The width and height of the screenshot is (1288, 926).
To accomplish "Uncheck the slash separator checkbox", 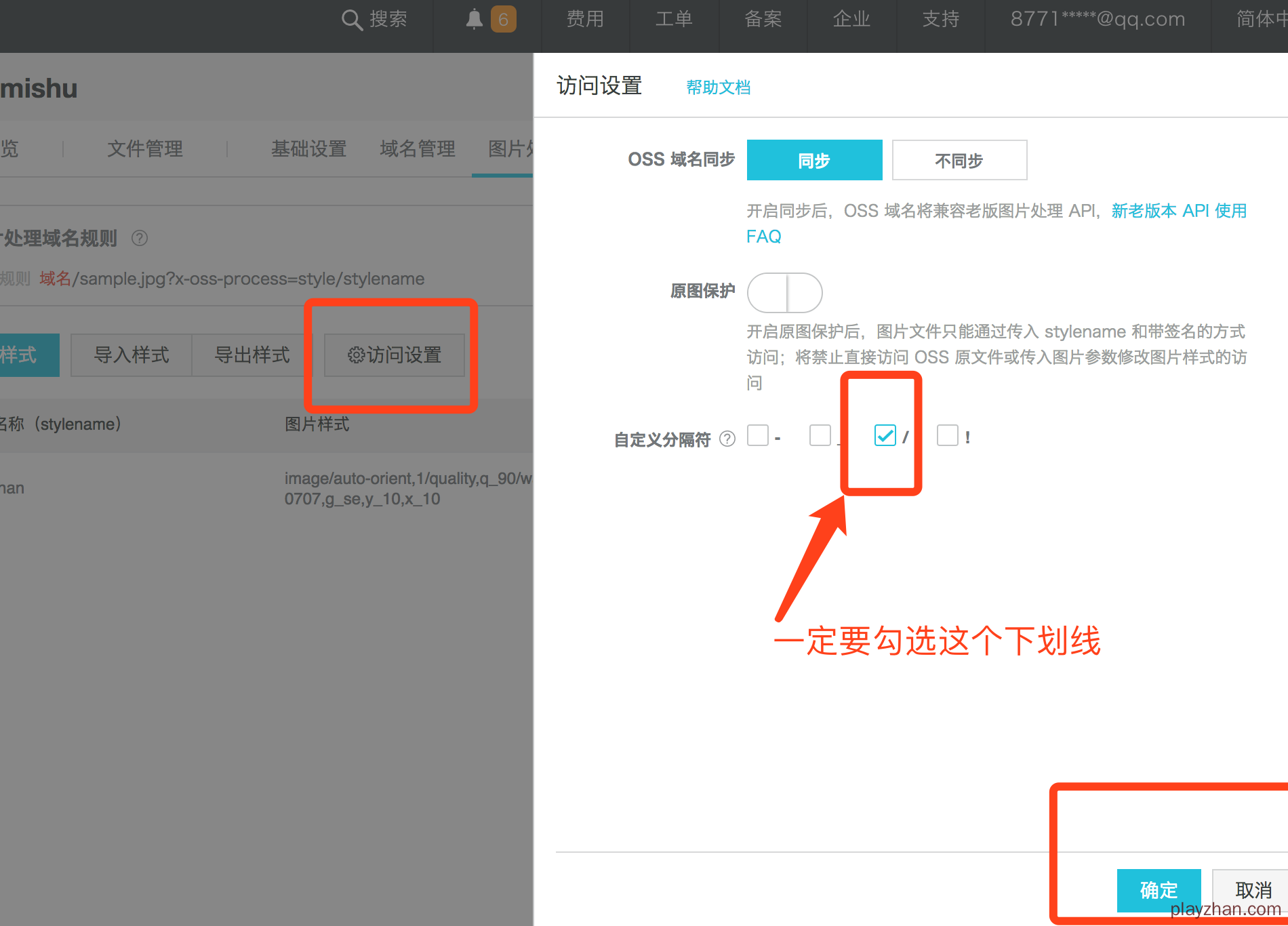I will (885, 436).
